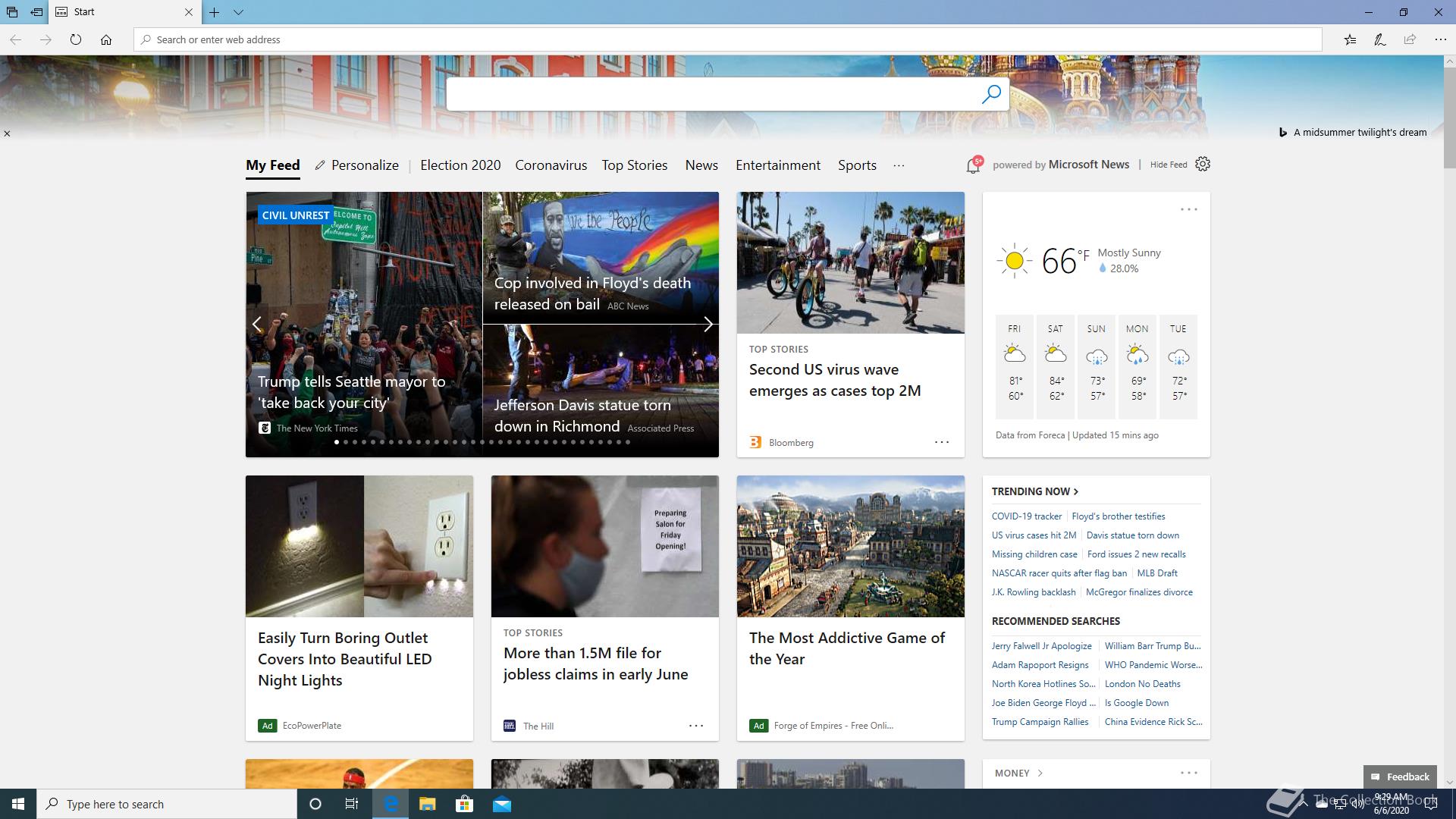Open Jefferson Davis statue story
This screenshot has width=1456, height=819.
pos(601,391)
